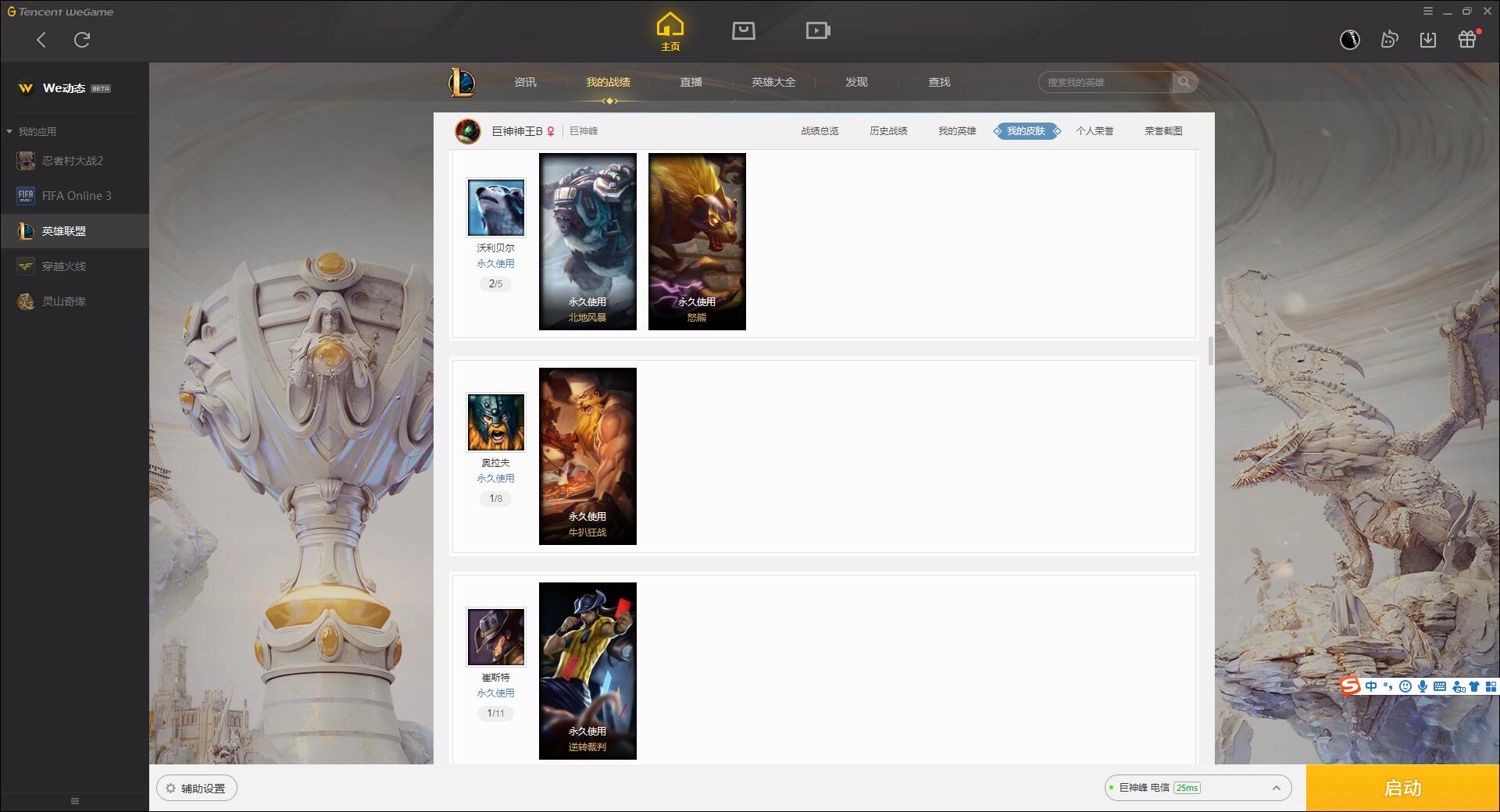Open the 我的战绩 tab
The height and width of the screenshot is (812, 1500).
(608, 82)
